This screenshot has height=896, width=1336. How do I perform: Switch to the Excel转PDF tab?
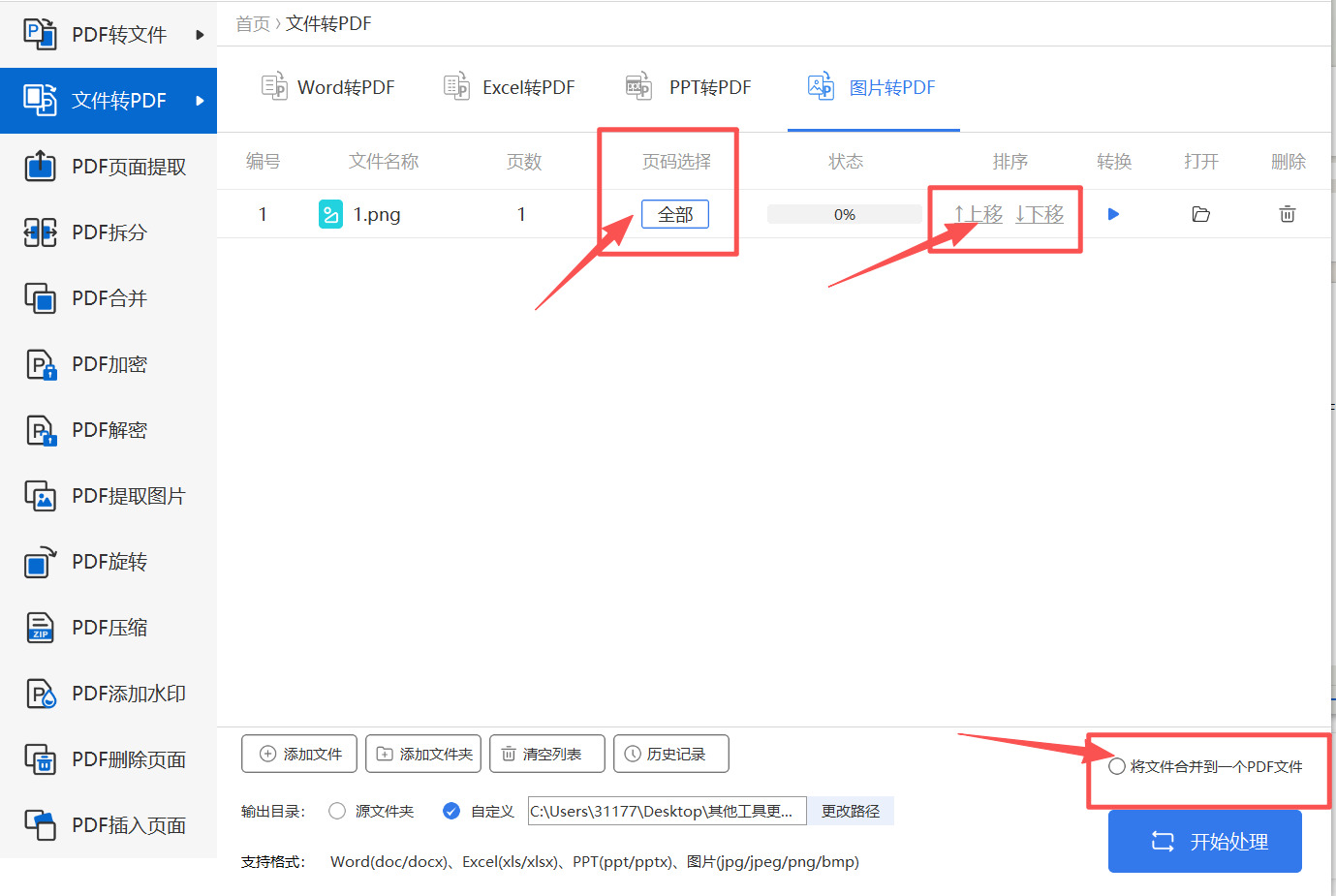point(509,86)
